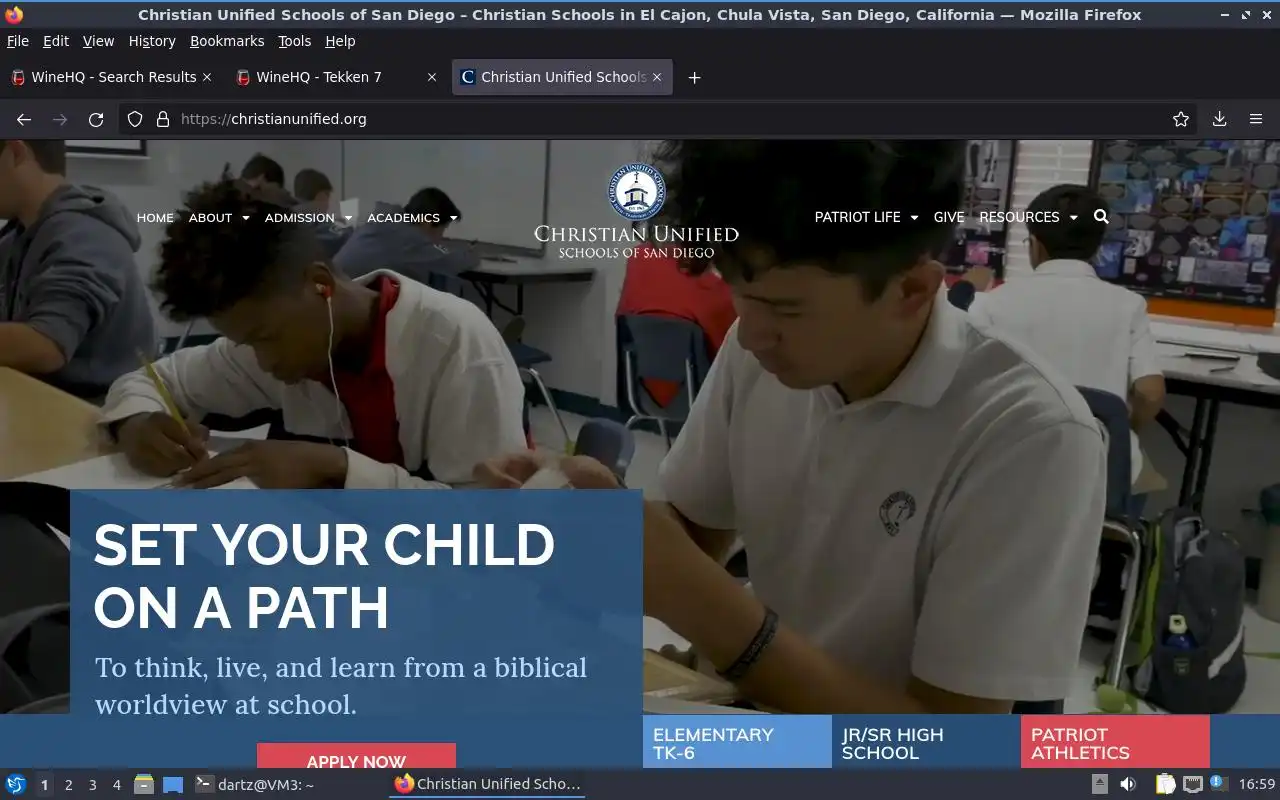Open the History menu
Viewport: 1280px width, 800px height.
coord(152,41)
